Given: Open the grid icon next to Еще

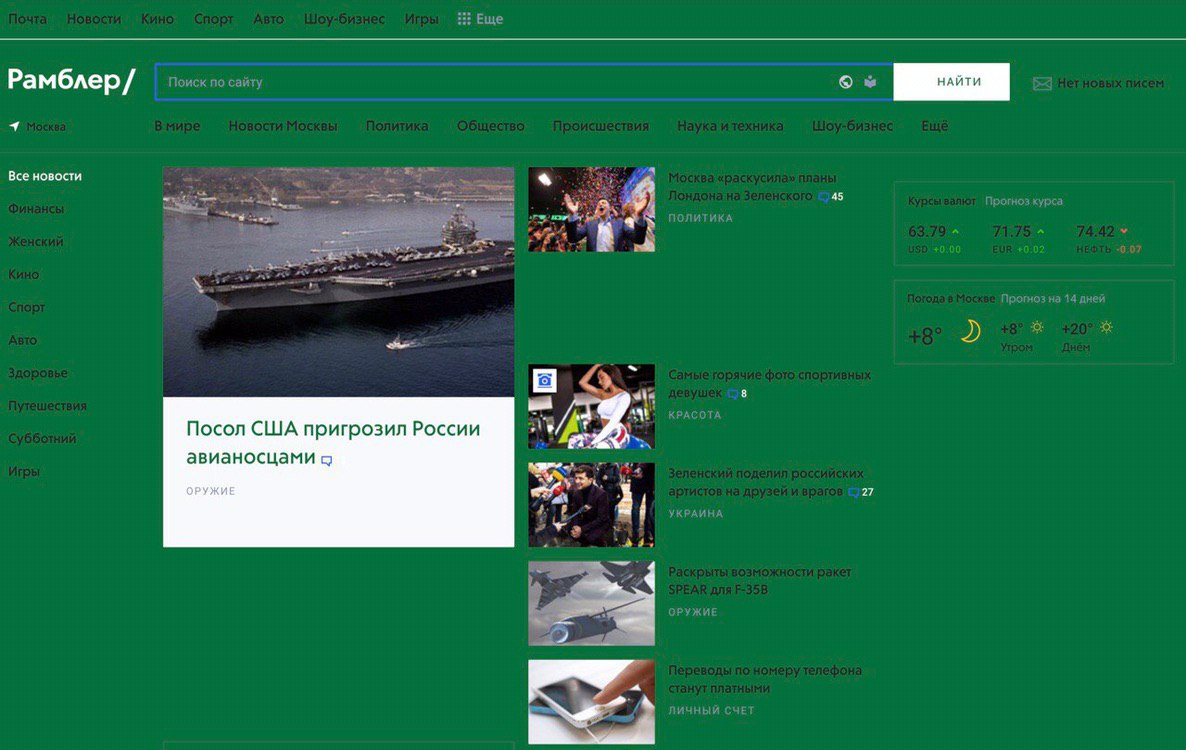Looking at the screenshot, I should 464,19.
